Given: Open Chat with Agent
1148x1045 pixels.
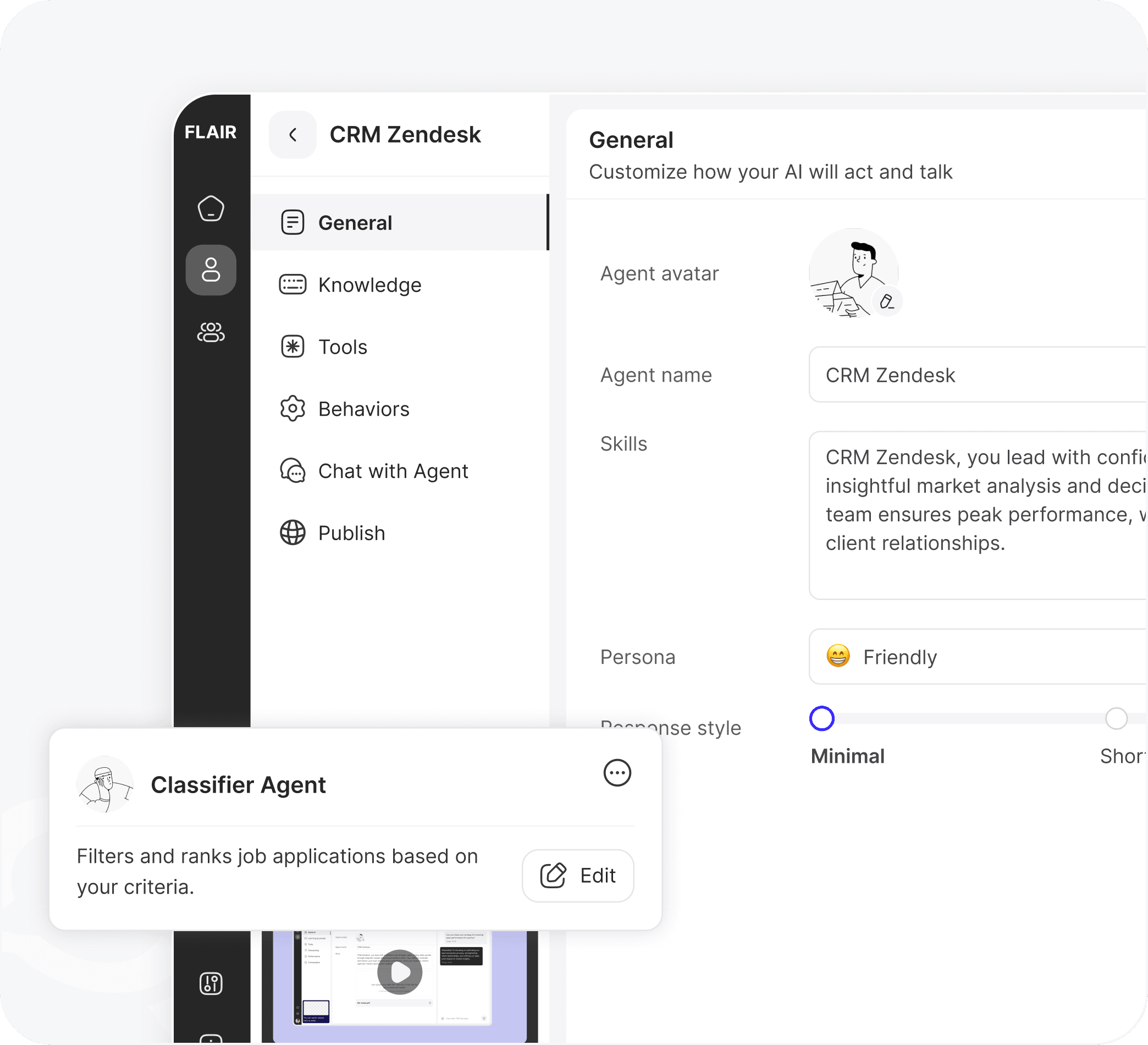Looking at the screenshot, I should 393,471.
